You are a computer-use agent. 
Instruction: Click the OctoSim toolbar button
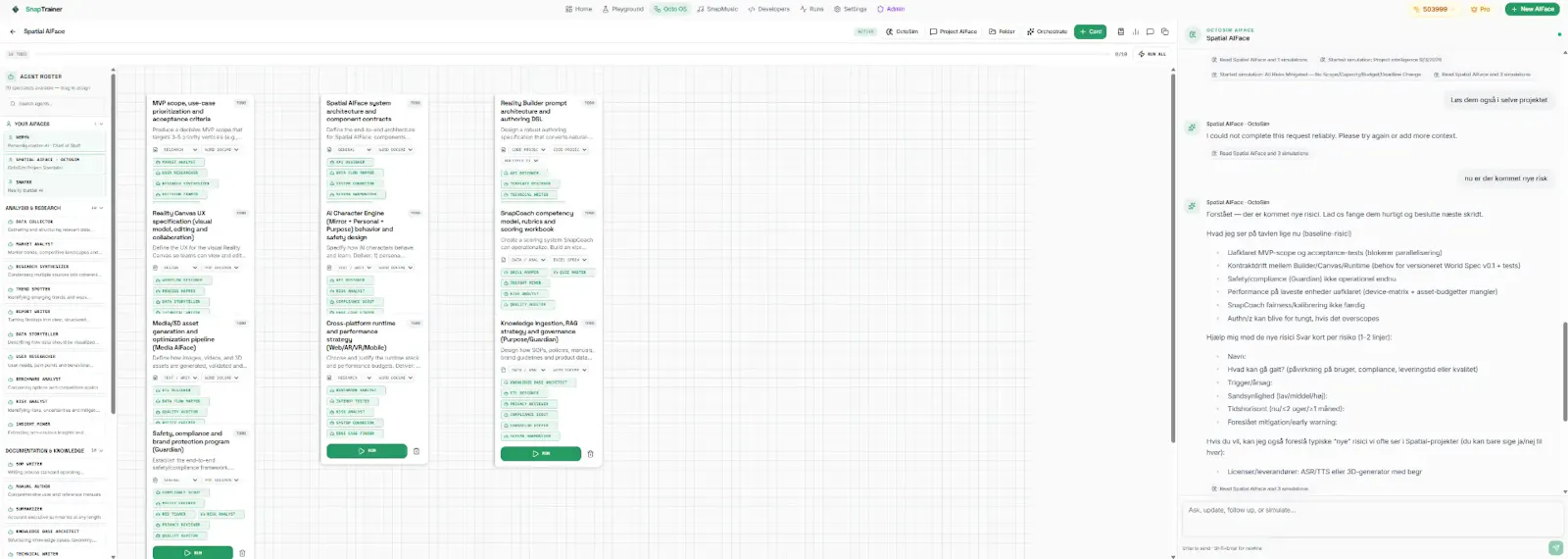click(x=903, y=31)
